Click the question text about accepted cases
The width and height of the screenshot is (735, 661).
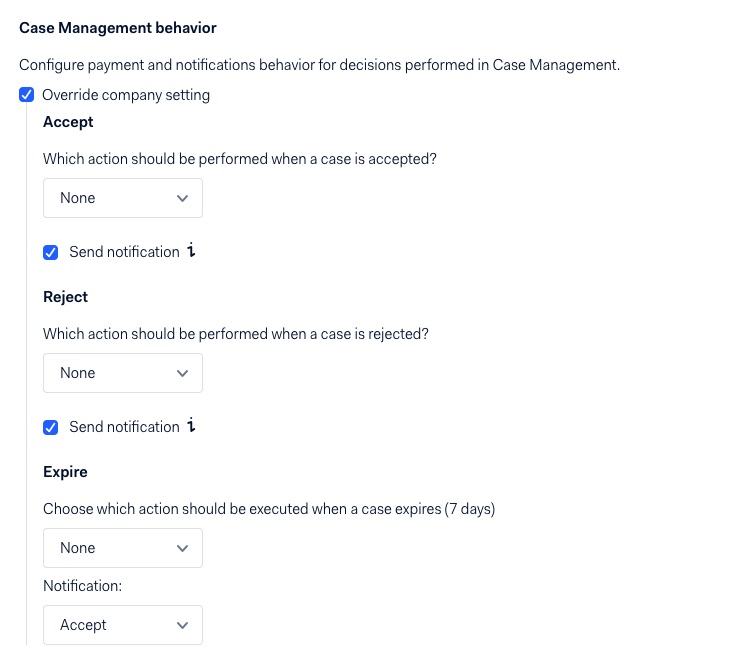[240, 159]
